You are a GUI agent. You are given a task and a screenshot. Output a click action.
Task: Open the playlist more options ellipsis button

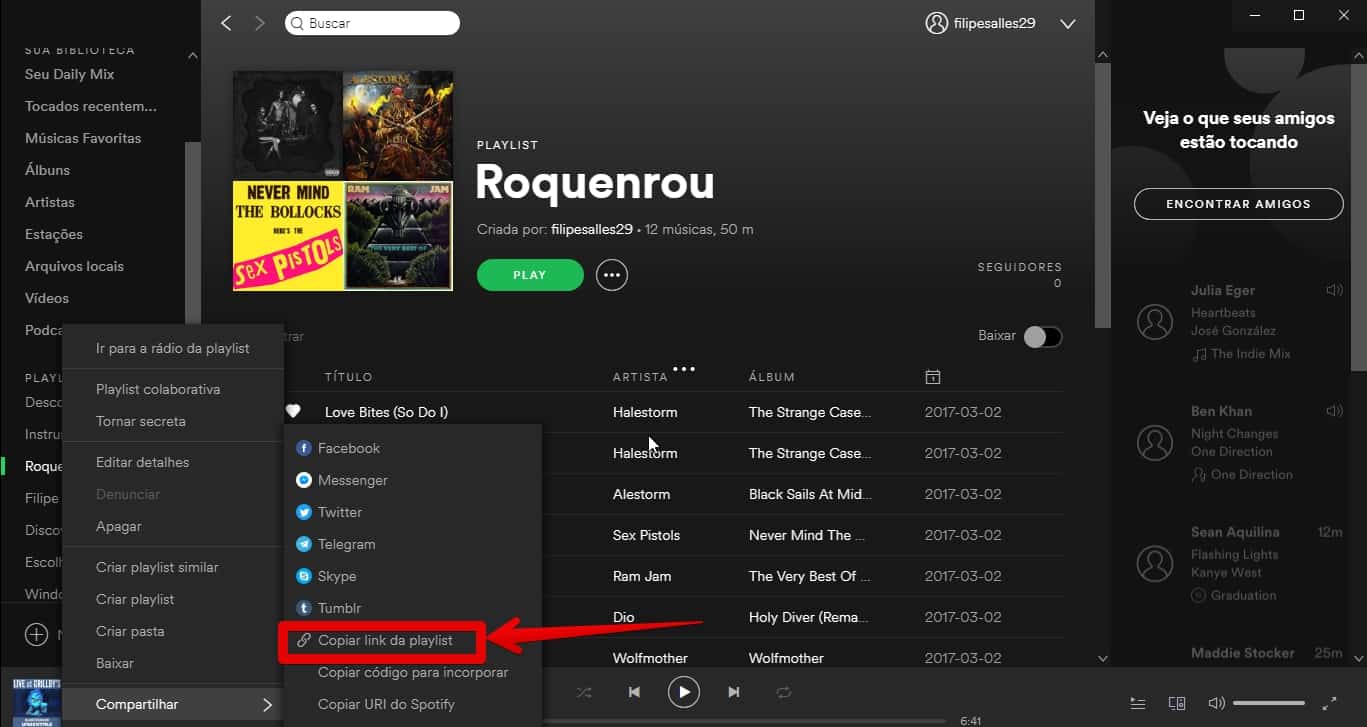click(x=612, y=274)
